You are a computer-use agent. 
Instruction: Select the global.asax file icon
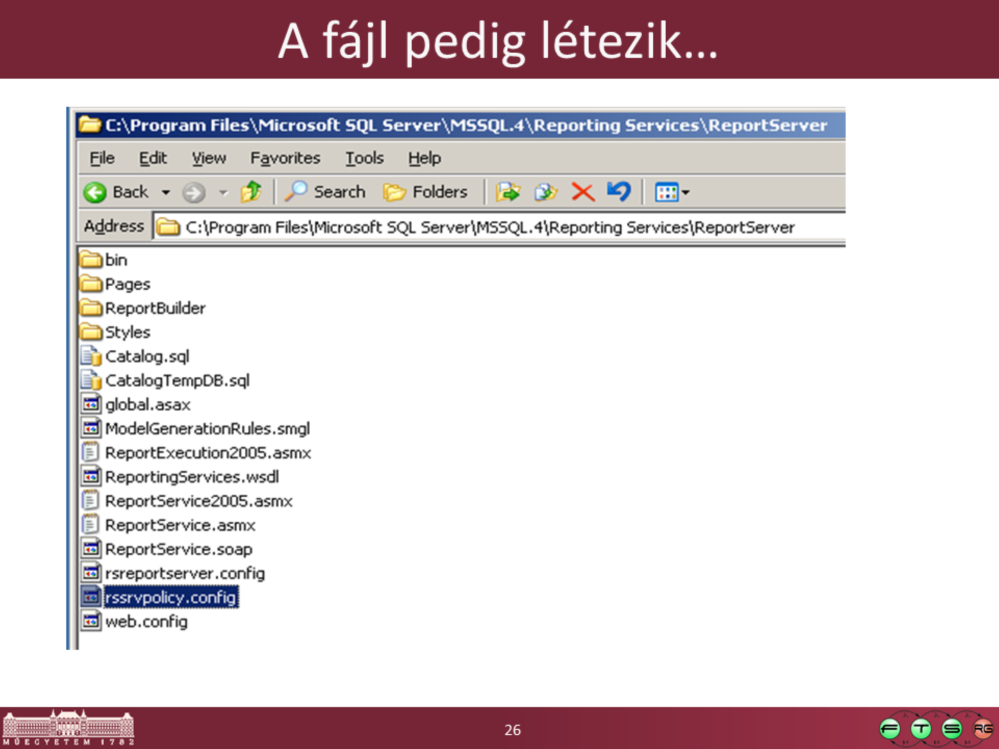tap(91, 404)
